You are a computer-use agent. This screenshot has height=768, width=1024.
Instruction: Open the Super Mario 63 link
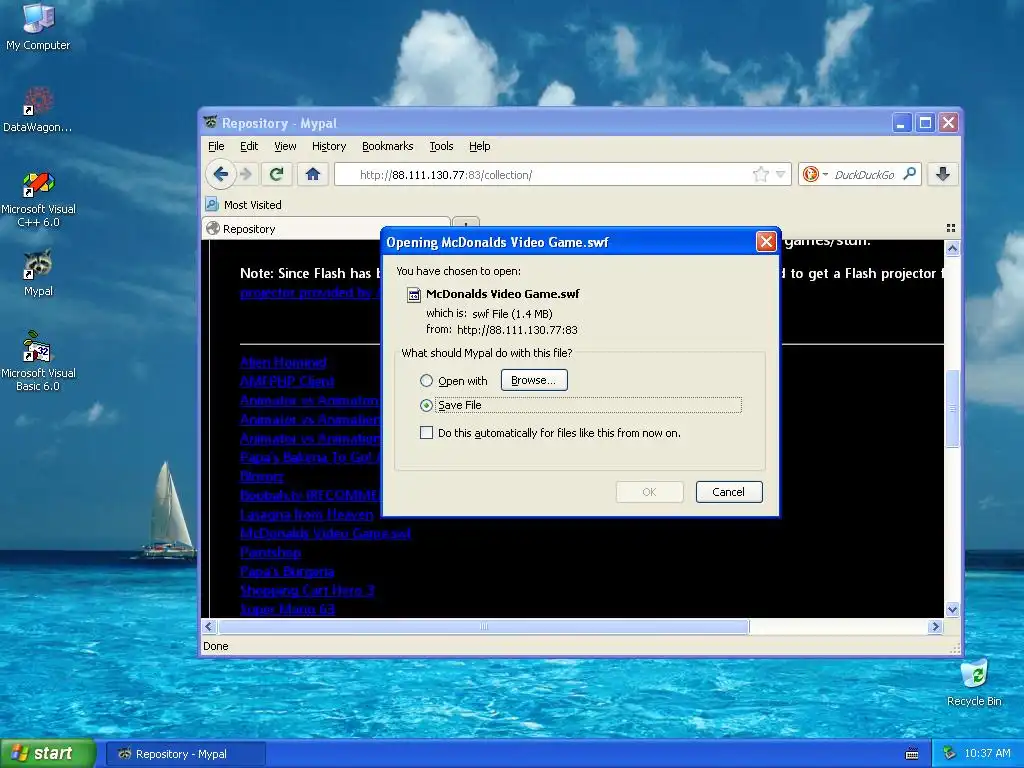coord(287,609)
